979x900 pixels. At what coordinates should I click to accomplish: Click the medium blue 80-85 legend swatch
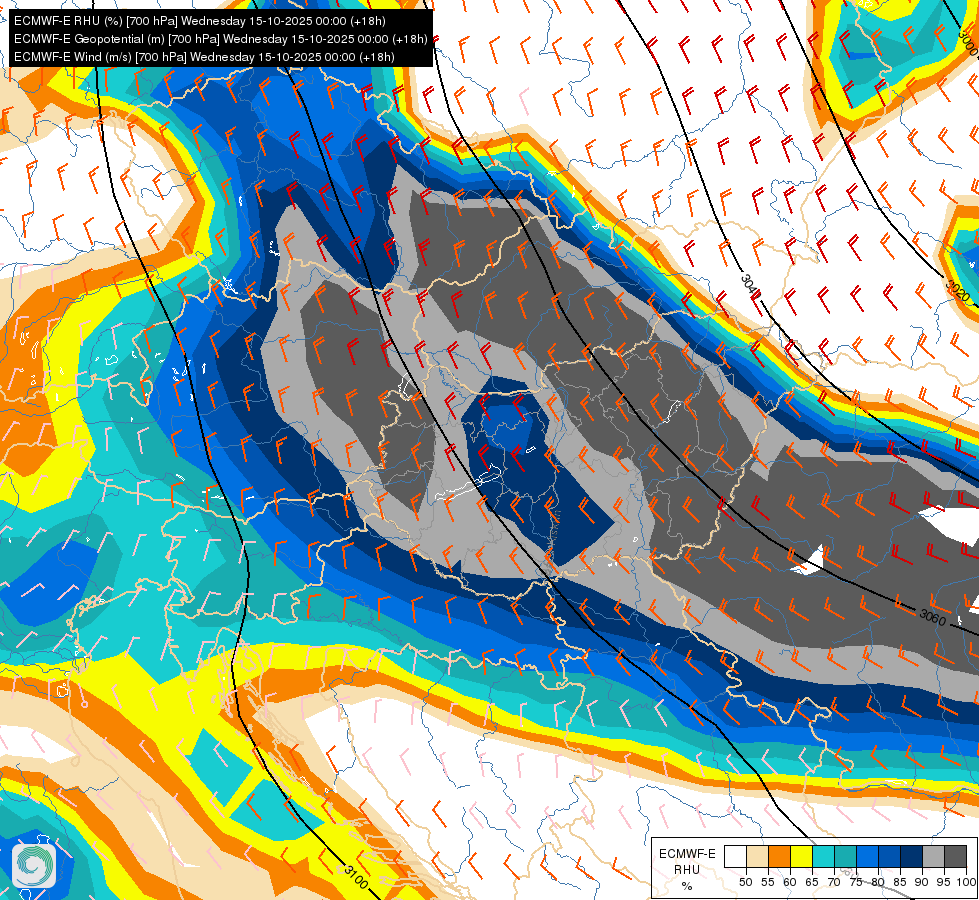point(889,856)
